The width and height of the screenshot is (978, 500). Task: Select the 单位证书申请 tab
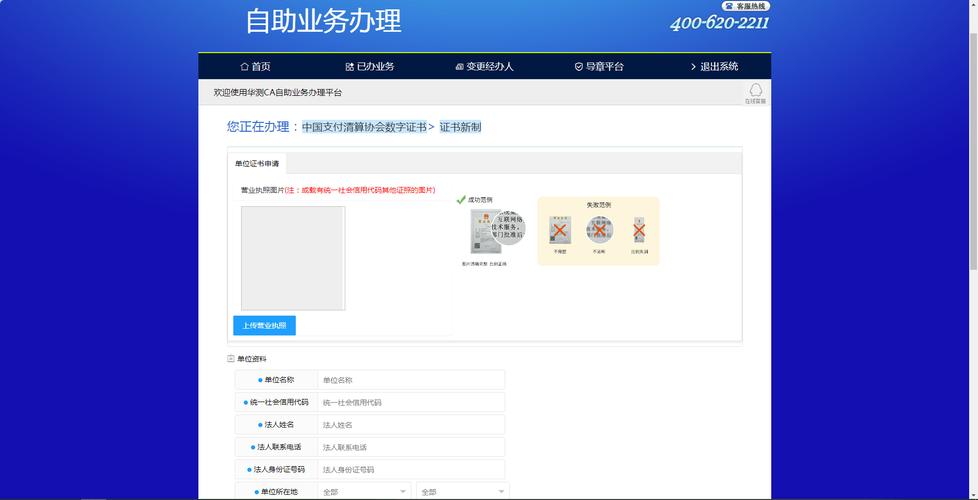pyautogui.click(x=257, y=163)
